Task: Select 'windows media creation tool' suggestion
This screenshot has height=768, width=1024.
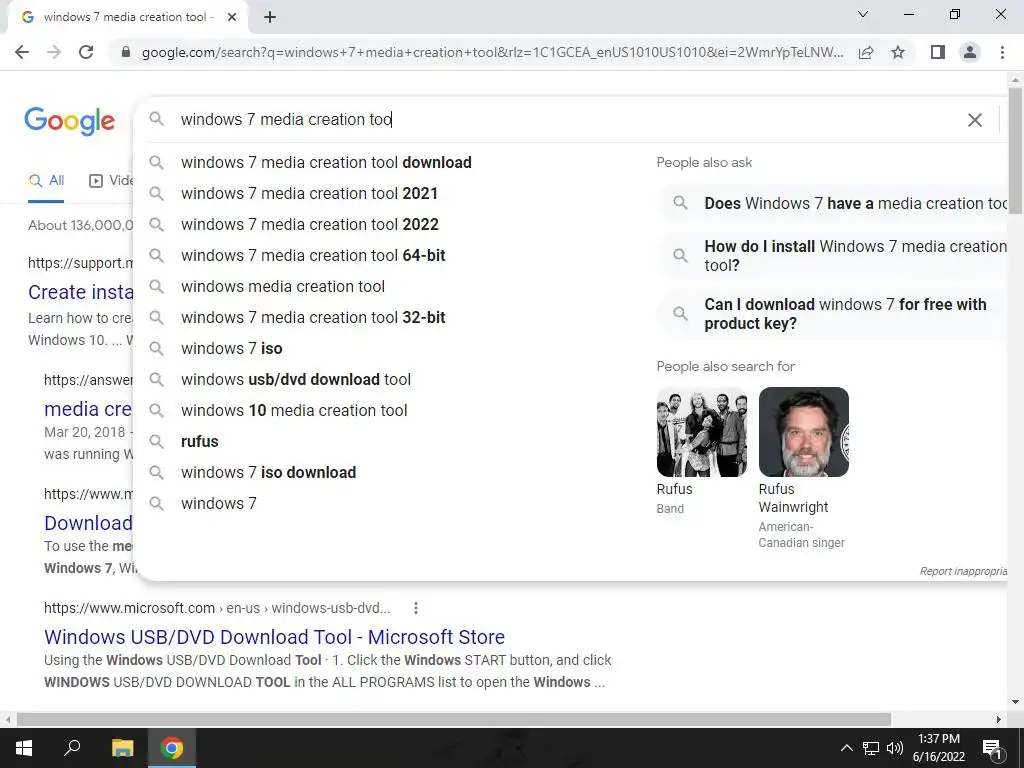Action: pyautogui.click(x=283, y=287)
